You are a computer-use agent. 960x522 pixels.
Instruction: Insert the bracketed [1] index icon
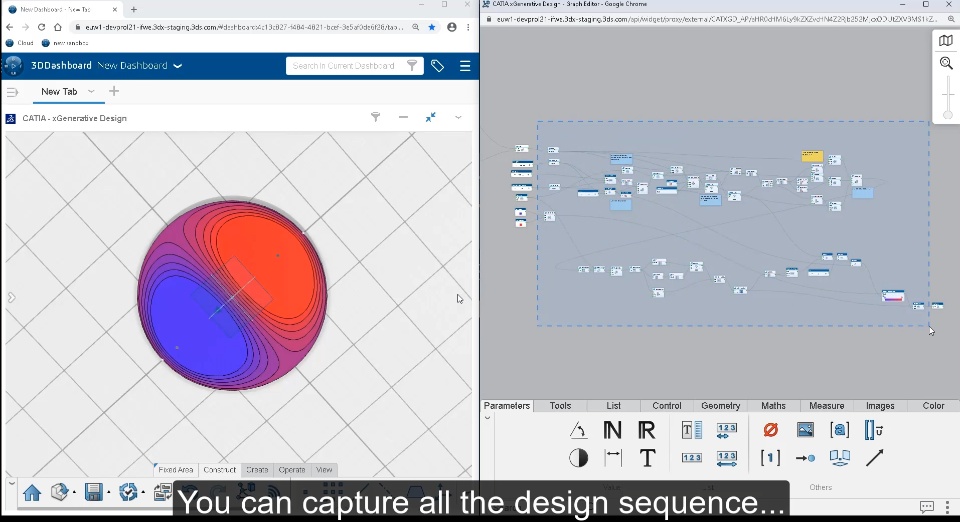(770, 457)
